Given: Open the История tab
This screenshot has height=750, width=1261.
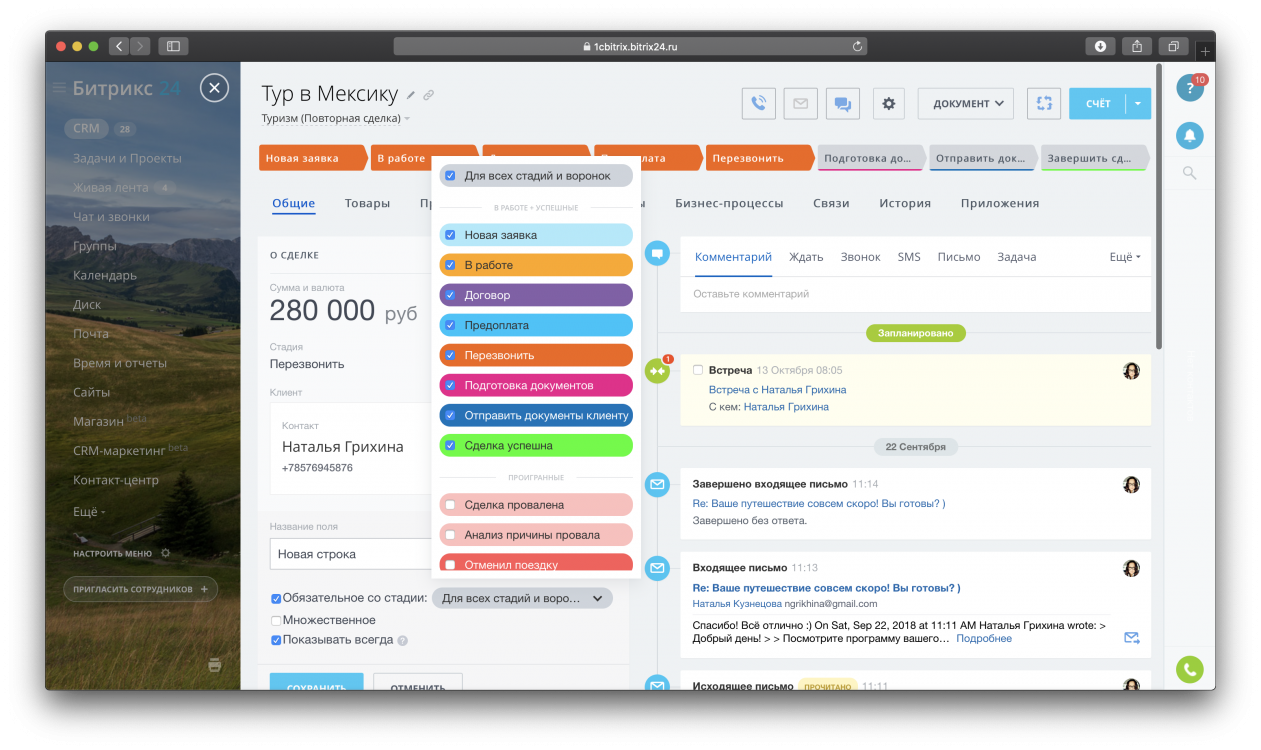Looking at the screenshot, I should [x=905, y=203].
